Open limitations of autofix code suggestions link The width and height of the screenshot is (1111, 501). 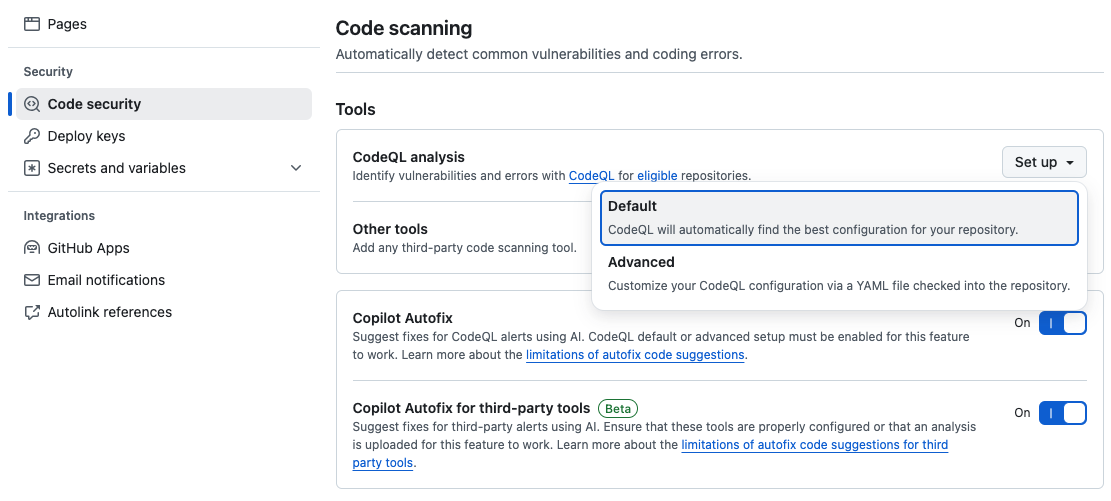635,354
